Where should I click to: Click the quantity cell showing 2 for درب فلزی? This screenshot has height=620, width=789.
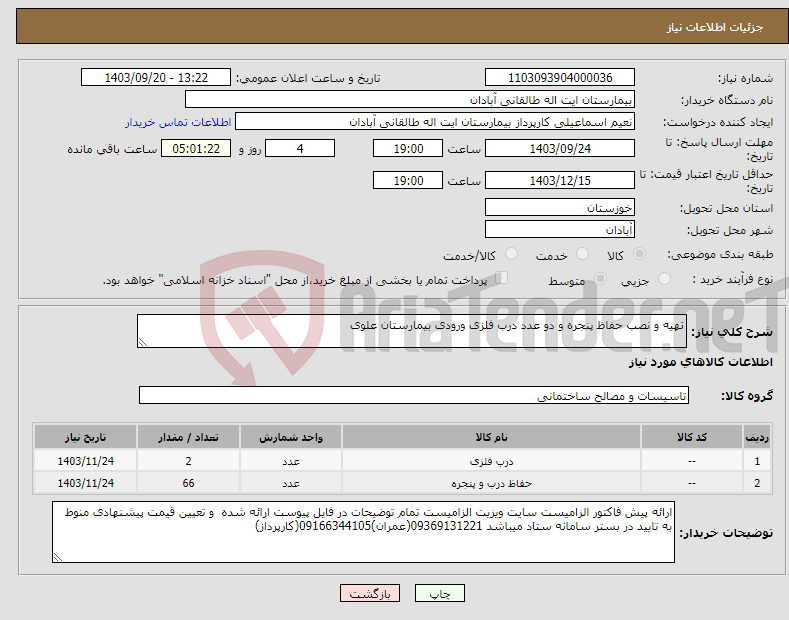tap(188, 461)
